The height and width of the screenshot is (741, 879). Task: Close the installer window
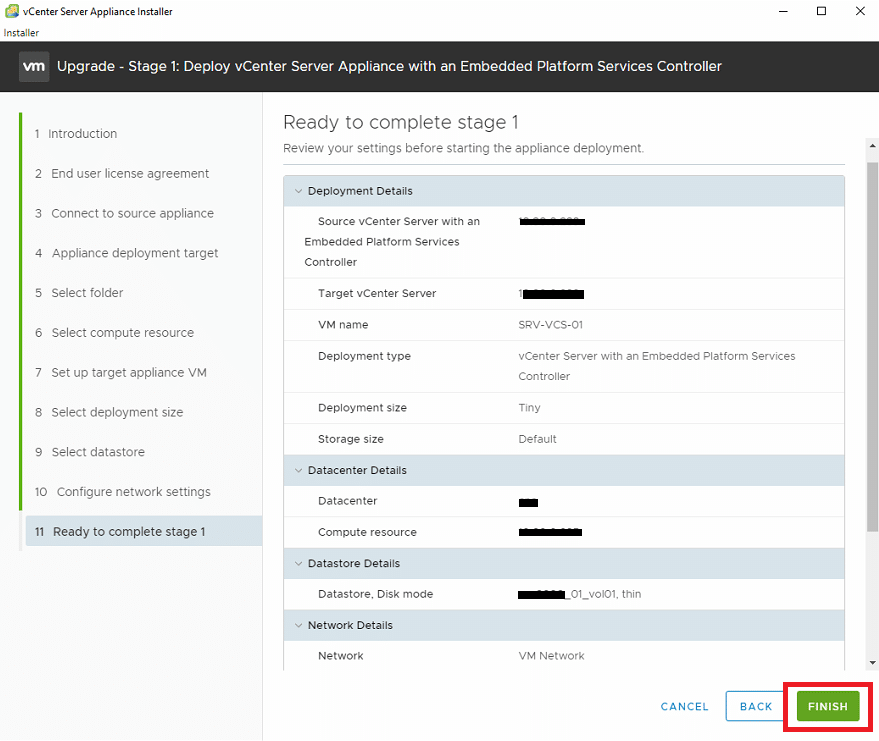[x=860, y=11]
